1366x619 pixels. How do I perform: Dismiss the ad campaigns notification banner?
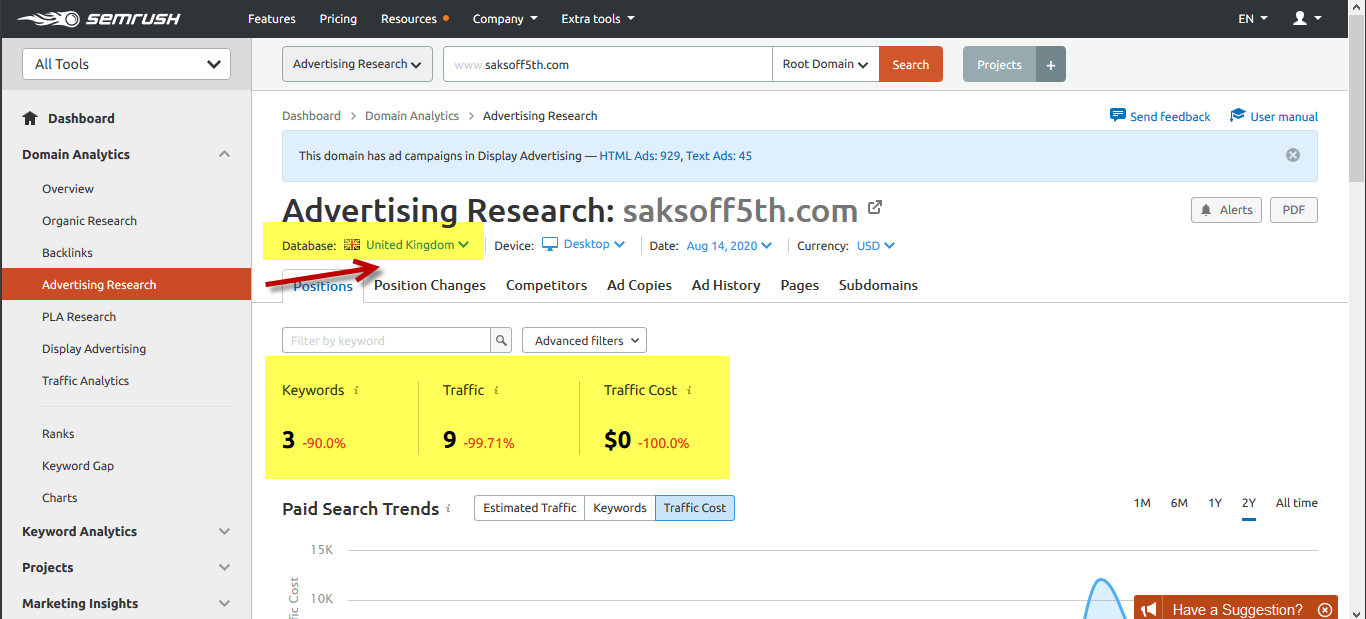click(1292, 154)
